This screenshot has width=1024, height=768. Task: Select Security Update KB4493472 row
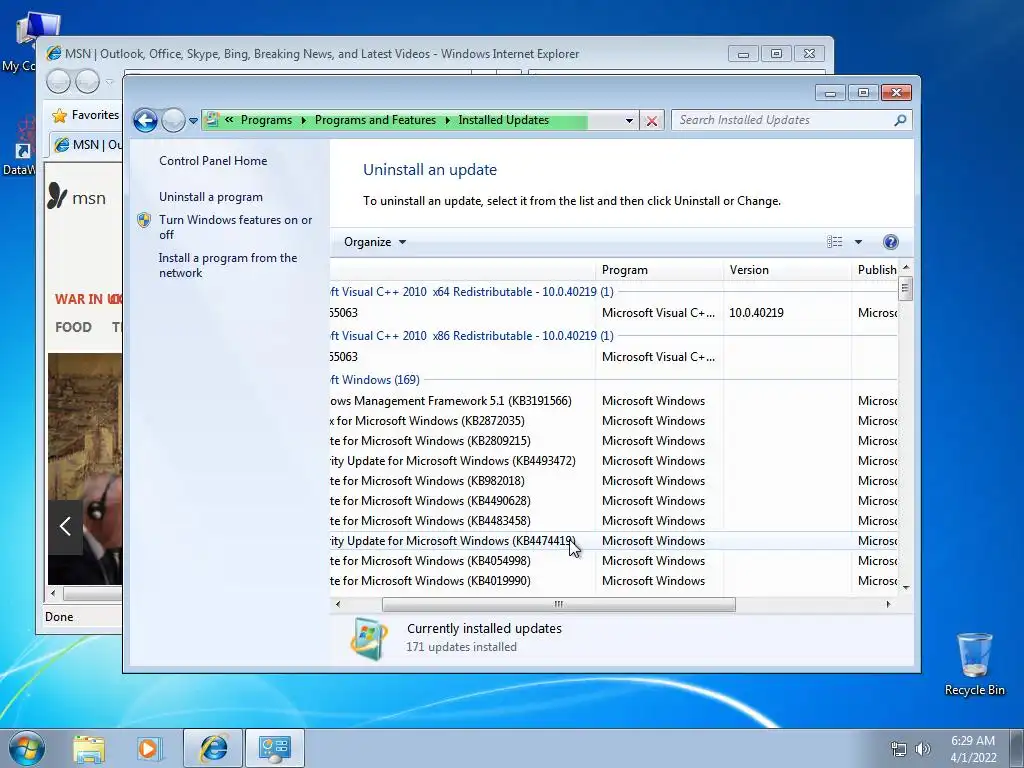pyautogui.click(x=614, y=461)
